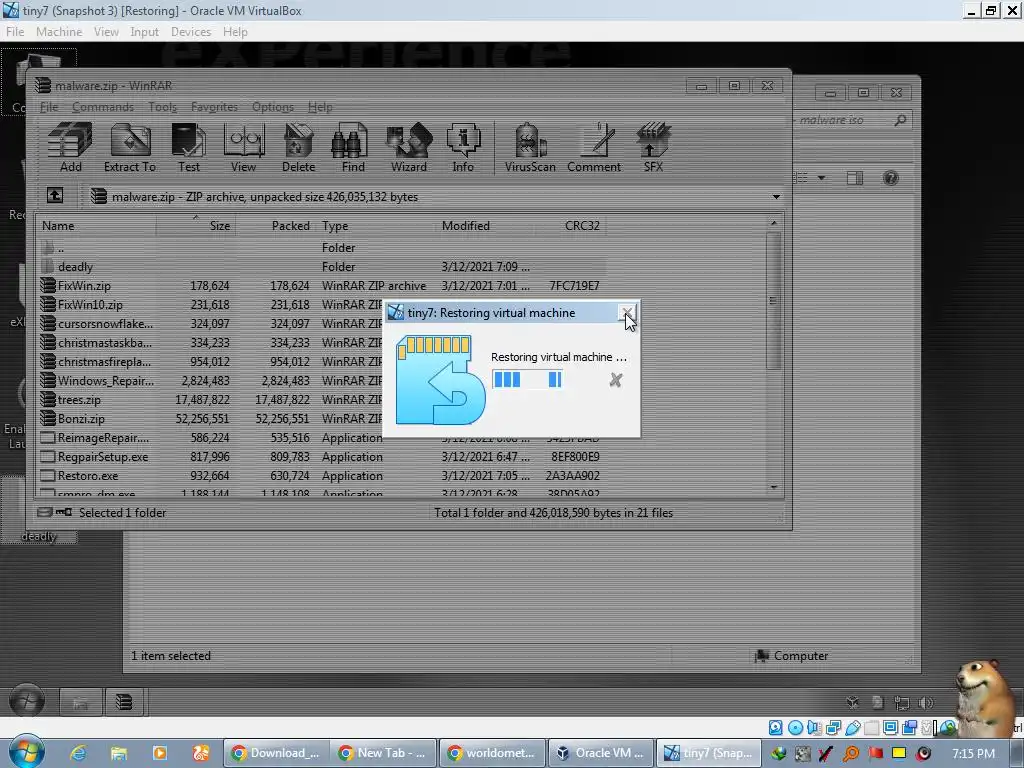Click the Comment toolbar icon
The width and height of the screenshot is (1024, 768).
pyautogui.click(x=594, y=147)
